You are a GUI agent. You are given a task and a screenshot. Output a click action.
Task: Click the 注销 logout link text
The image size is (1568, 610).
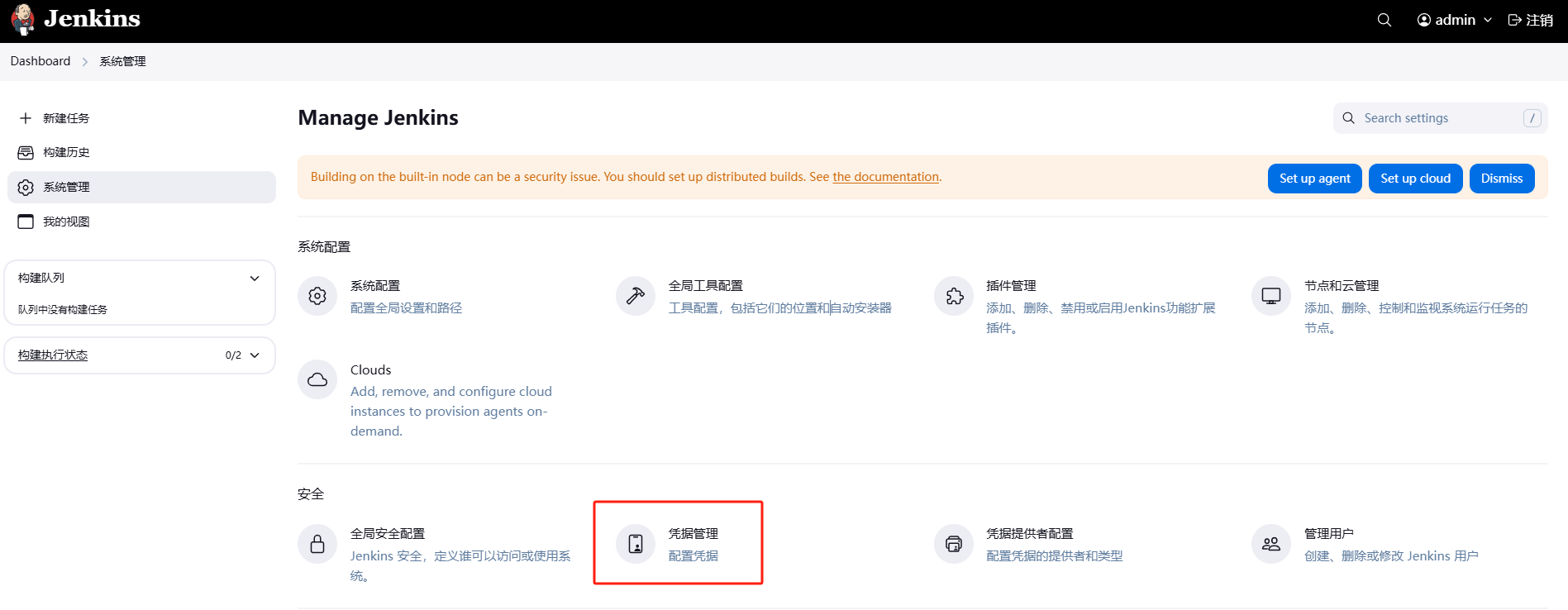click(1540, 20)
